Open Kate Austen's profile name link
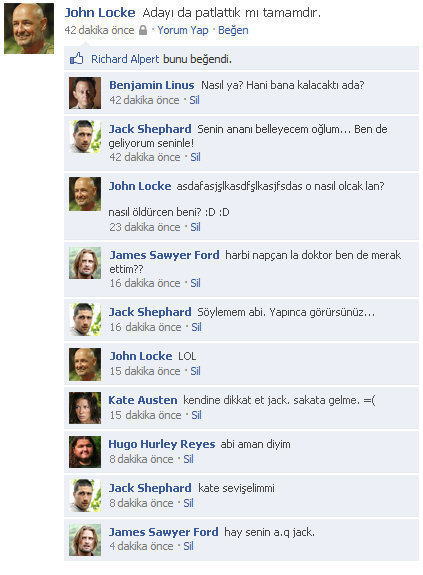 coord(143,400)
